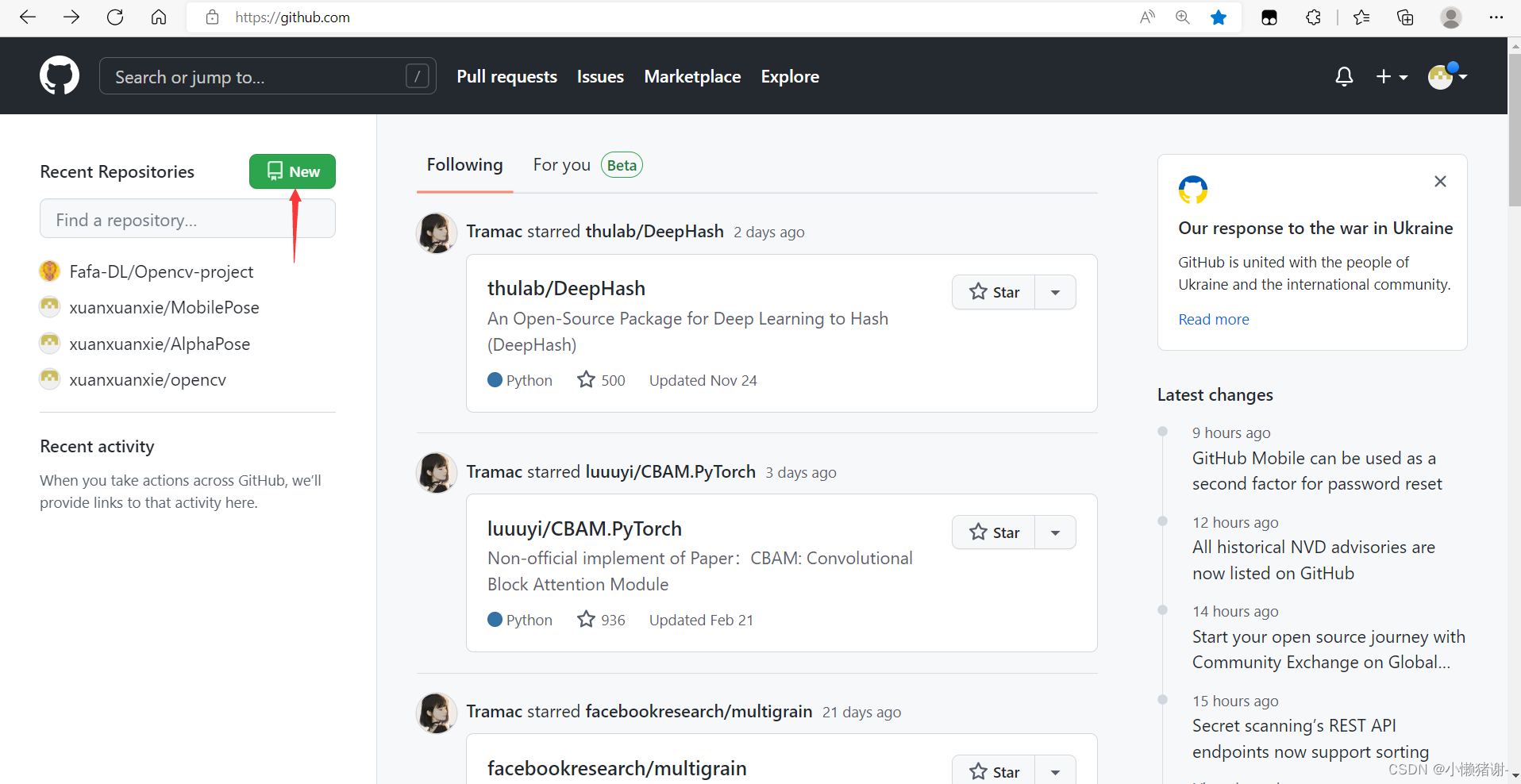
Task: Click the GitHub octocat logo
Action: [x=60, y=76]
